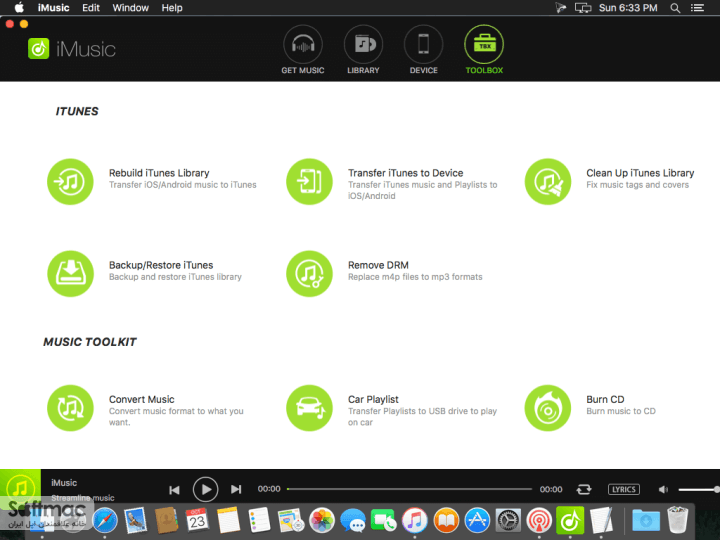Open System Preferences from the Dock
This screenshot has width=720, height=540.
pos(508,521)
